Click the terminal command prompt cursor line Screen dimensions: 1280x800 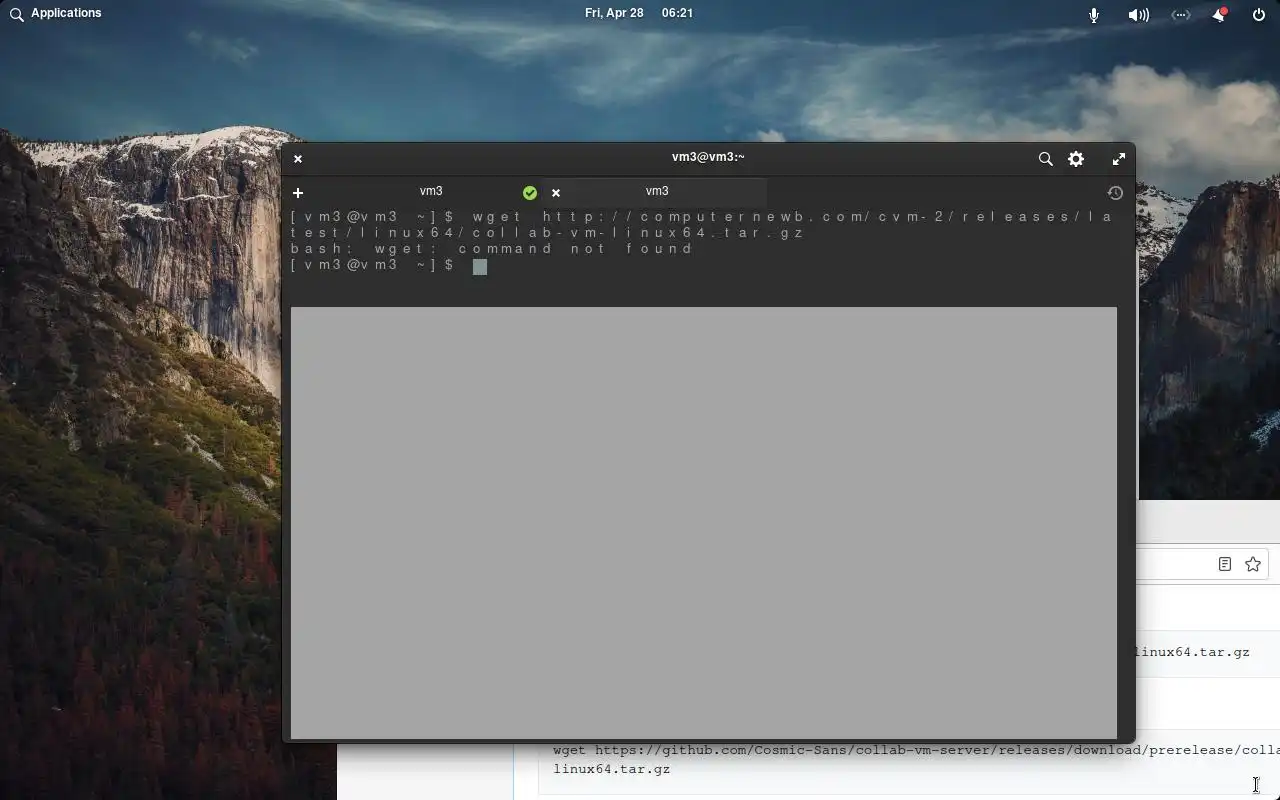click(388, 266)
